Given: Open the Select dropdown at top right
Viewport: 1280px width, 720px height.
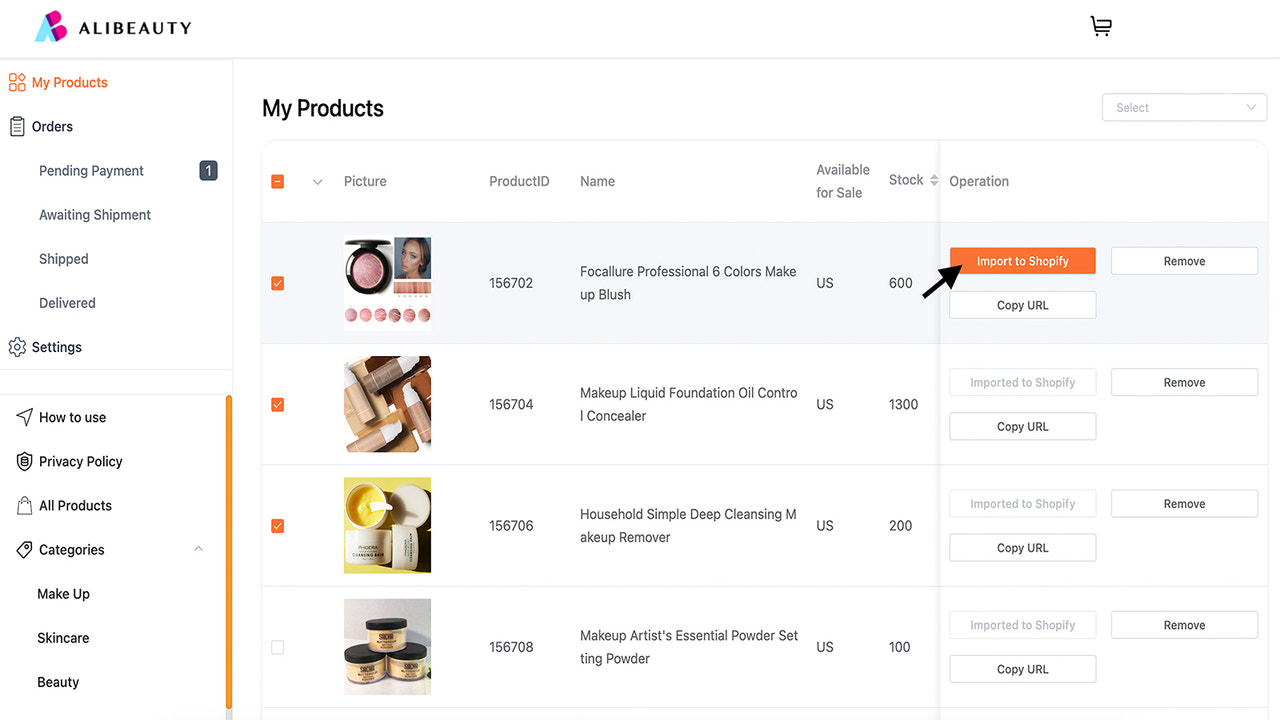Looking at the screenshot, I should 1184,107.
